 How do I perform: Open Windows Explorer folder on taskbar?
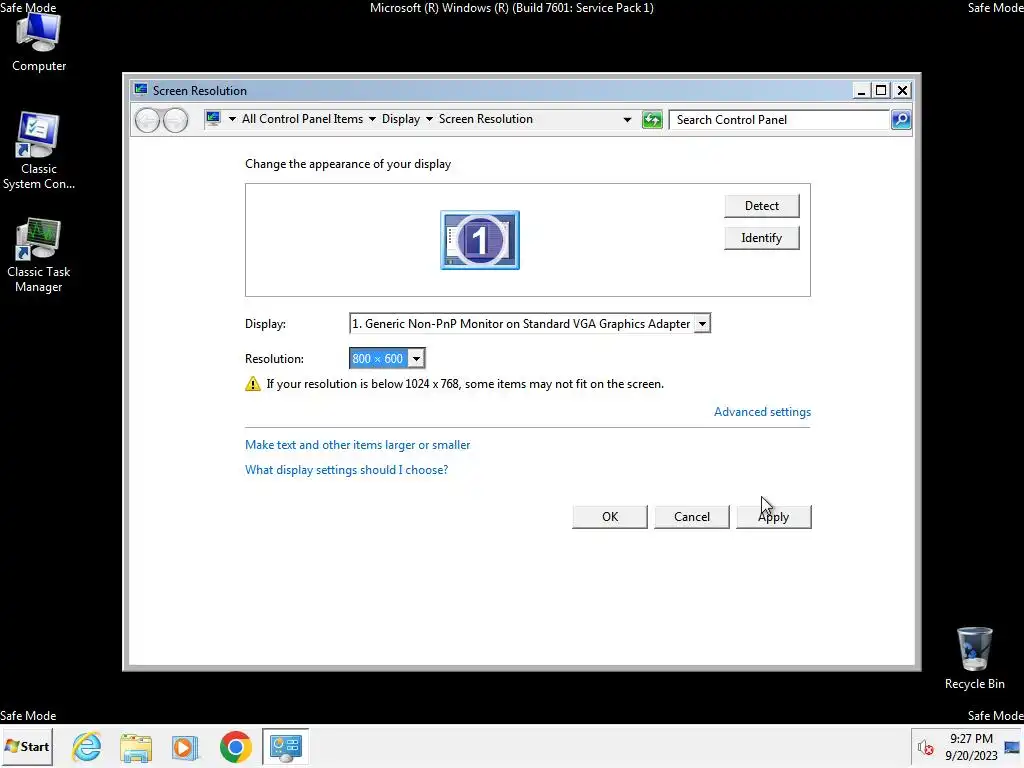tap(136, 746)
